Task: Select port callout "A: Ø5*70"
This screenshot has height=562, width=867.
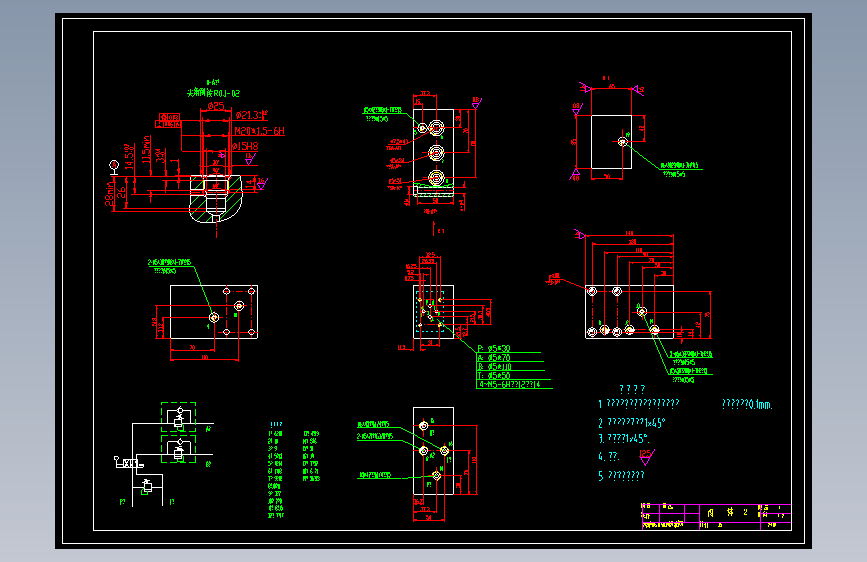Action: tap(494, 357)
